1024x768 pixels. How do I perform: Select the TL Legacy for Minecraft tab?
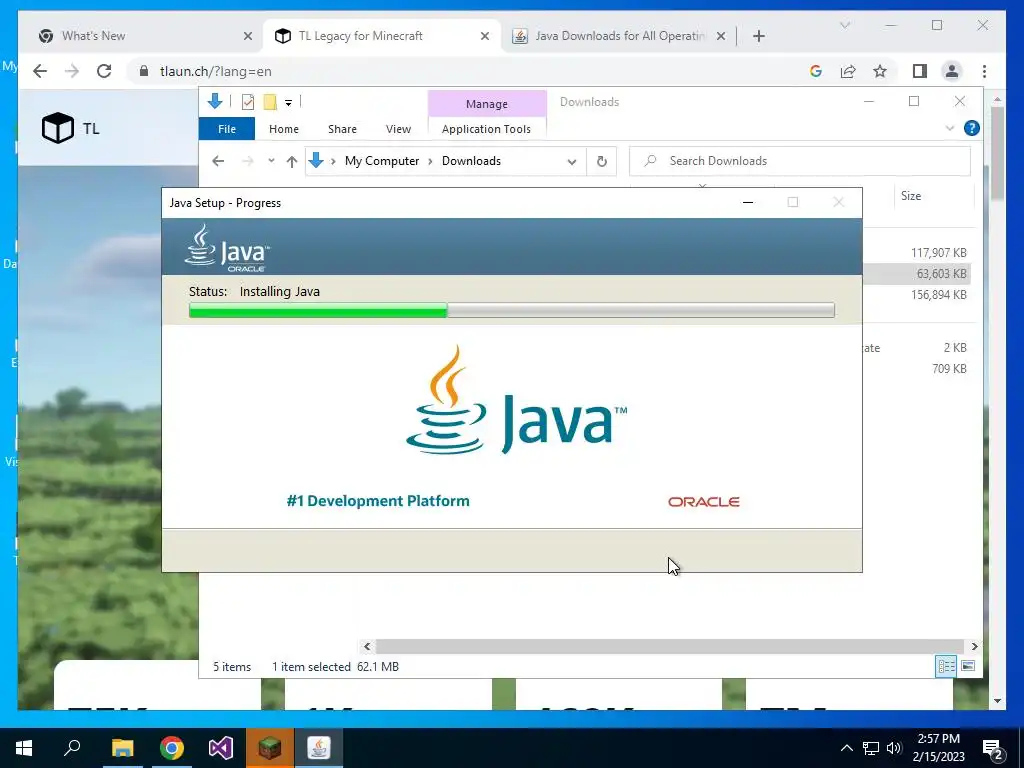click(x=381, y=36)
